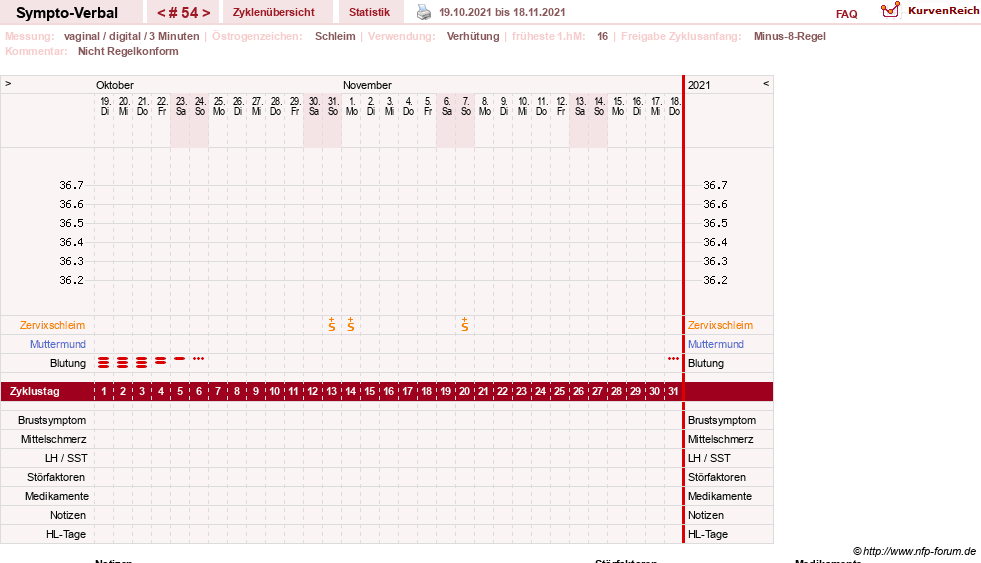Click right temperature label 36.2
Screen dimensions: 981x563
(715, 280)
